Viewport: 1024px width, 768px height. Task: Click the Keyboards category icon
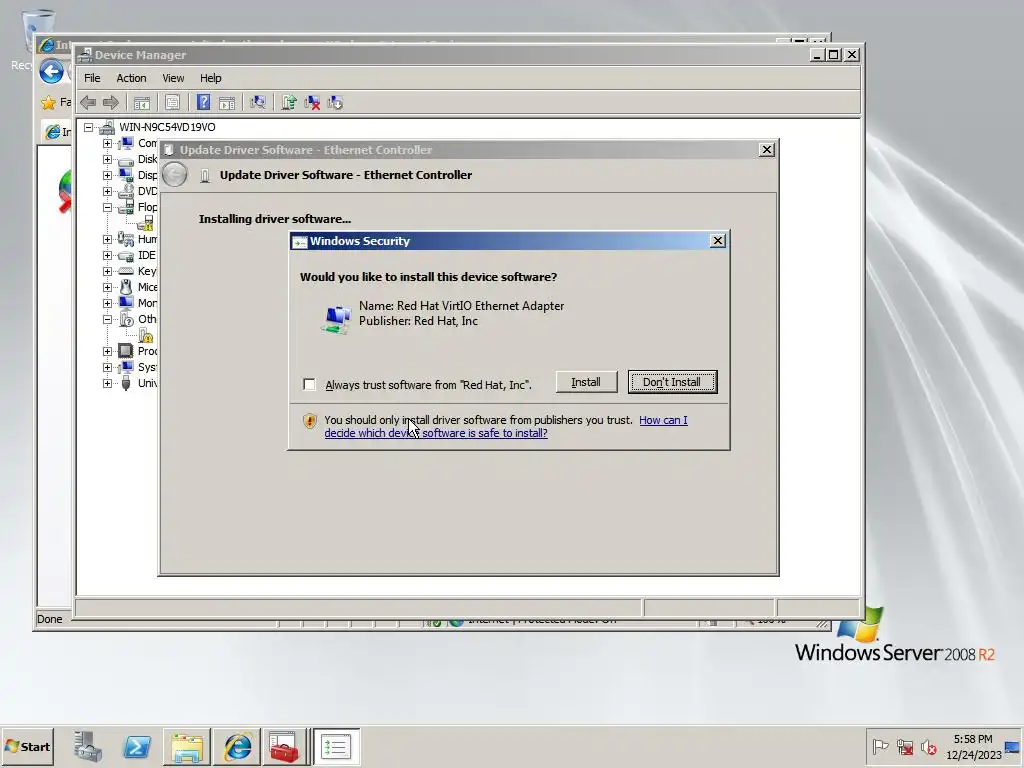(x=126, y=271)
